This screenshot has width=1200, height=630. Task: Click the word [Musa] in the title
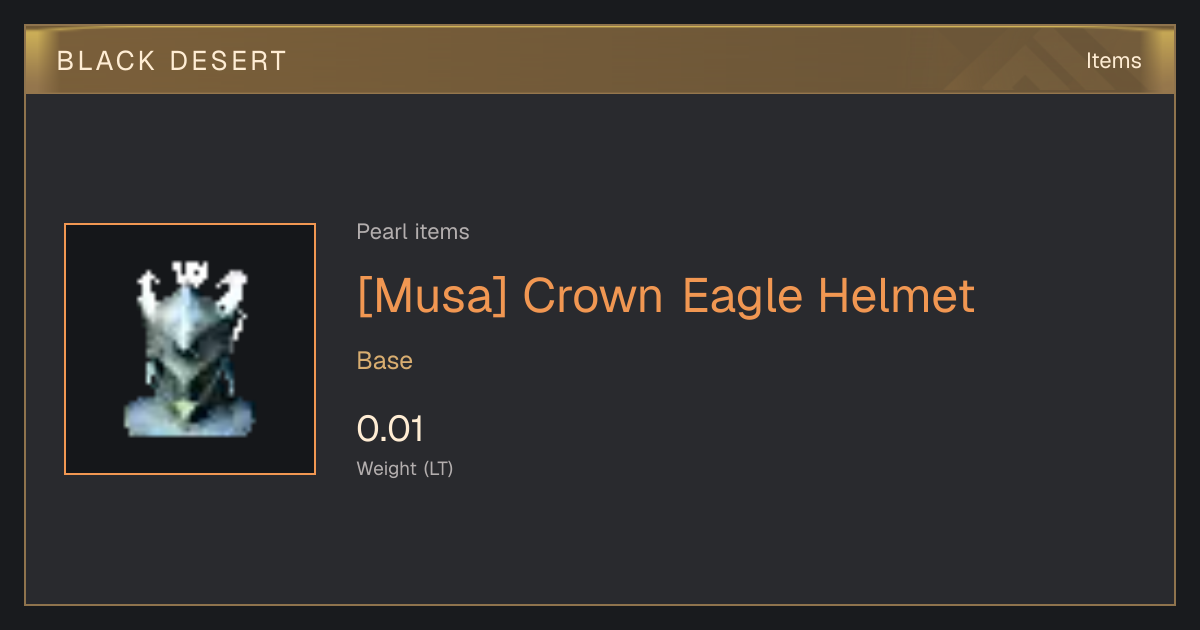tap(433, 296)
